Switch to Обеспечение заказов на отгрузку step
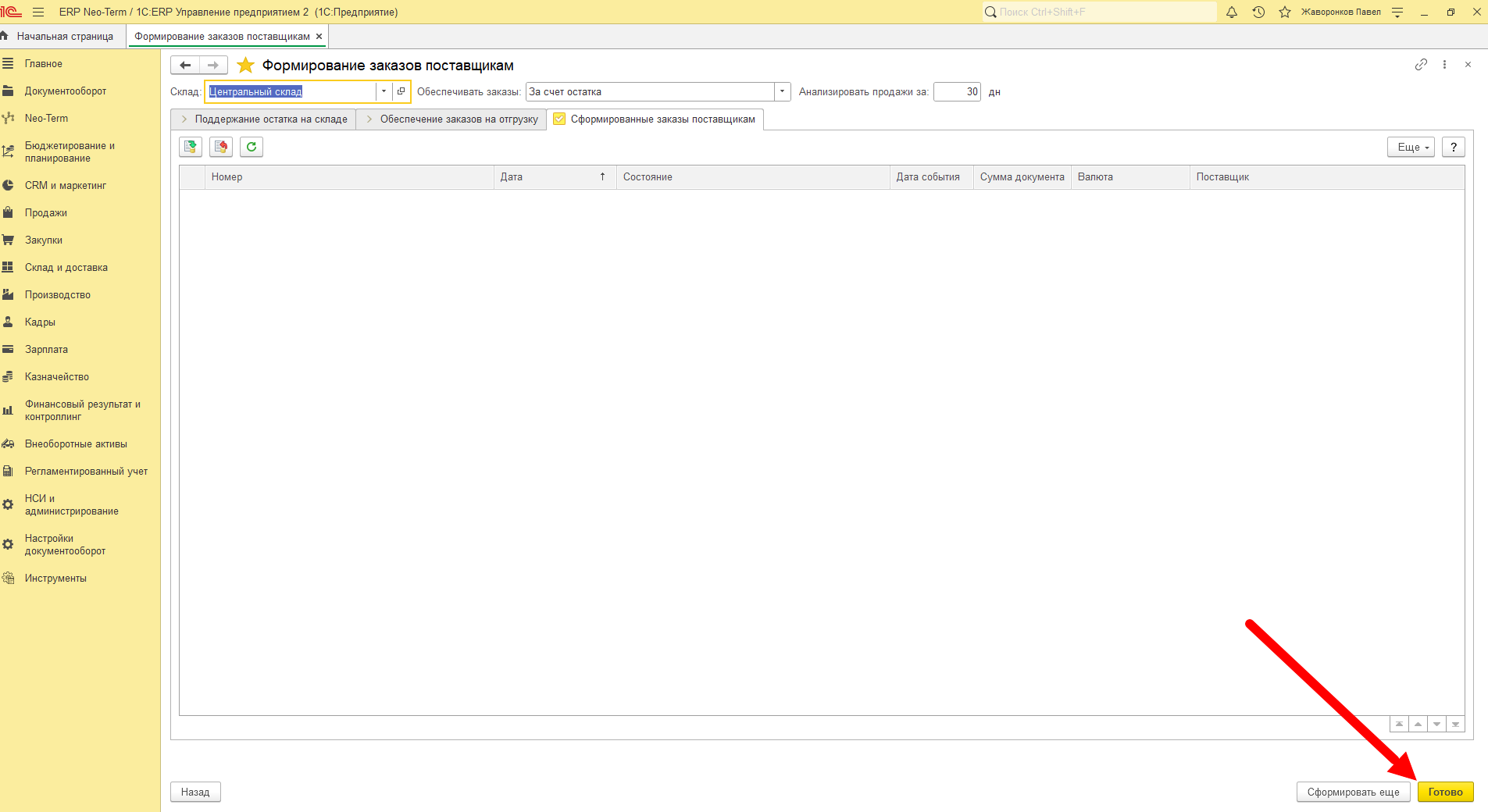The width and height of the screenshot is (1488, 812). coord(451,119)
